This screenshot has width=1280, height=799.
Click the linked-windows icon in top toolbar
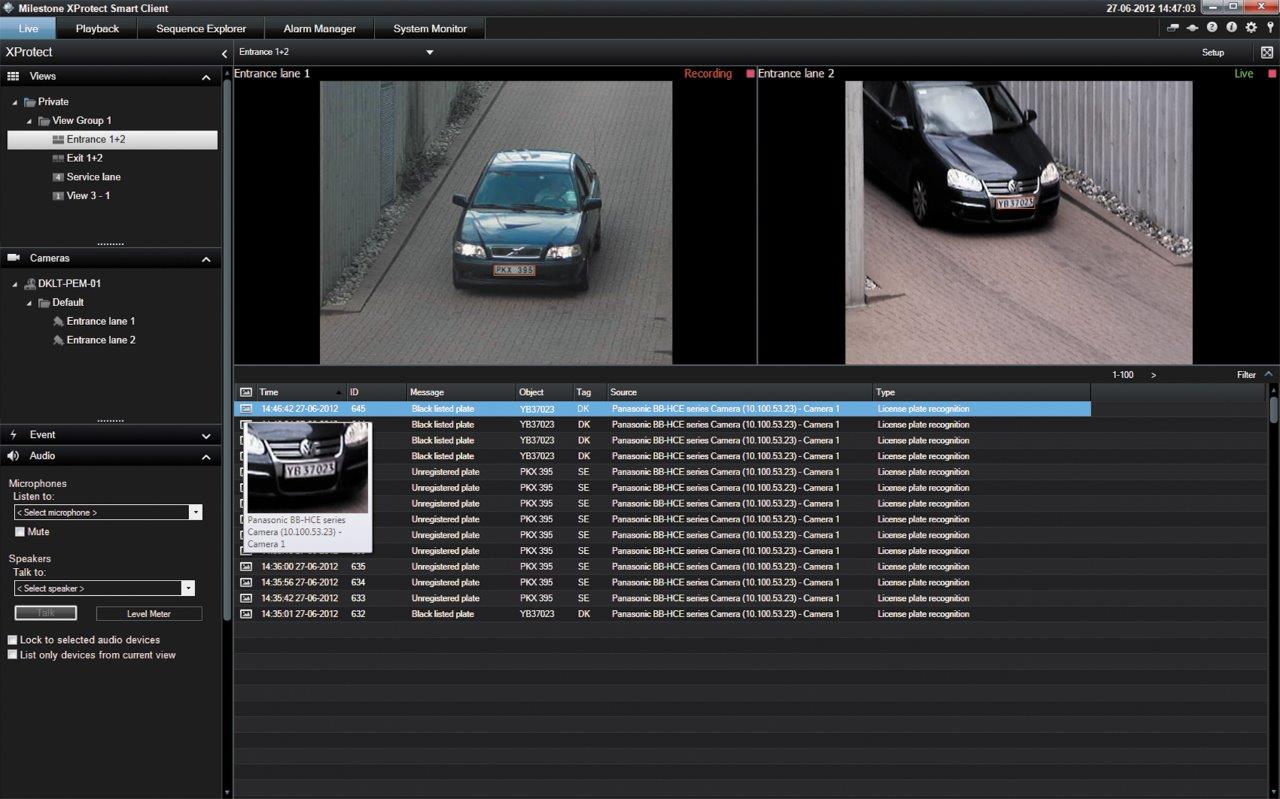coord(1173,28)
